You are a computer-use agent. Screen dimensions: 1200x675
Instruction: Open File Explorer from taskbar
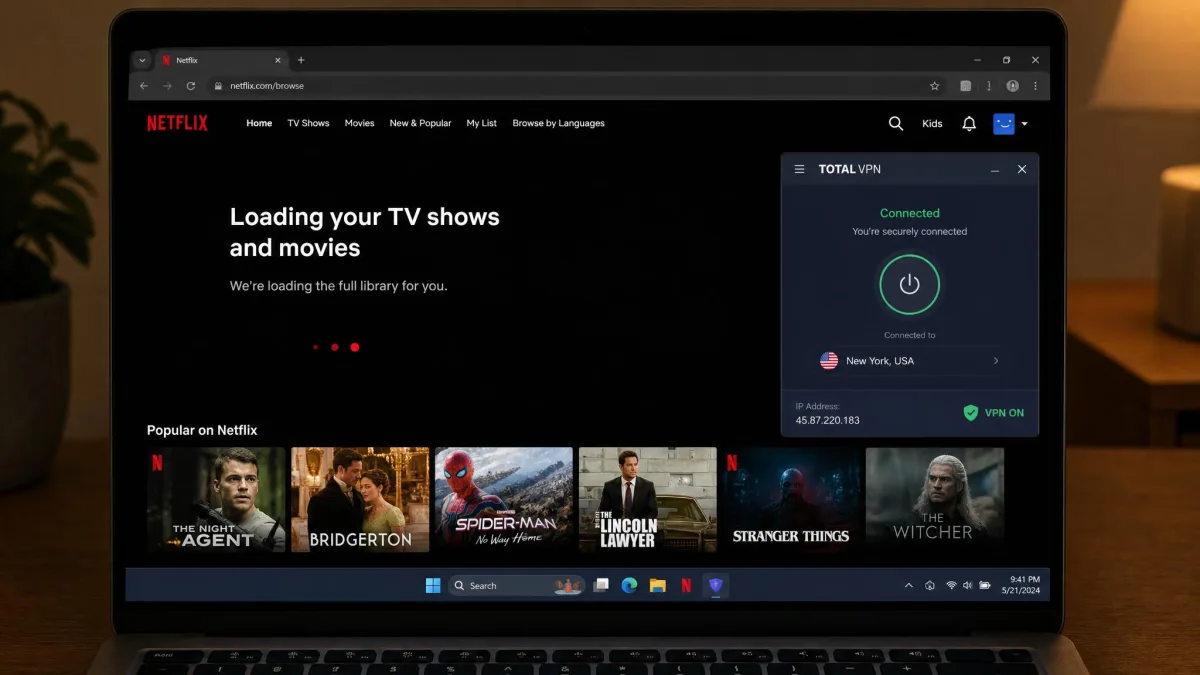657,586
